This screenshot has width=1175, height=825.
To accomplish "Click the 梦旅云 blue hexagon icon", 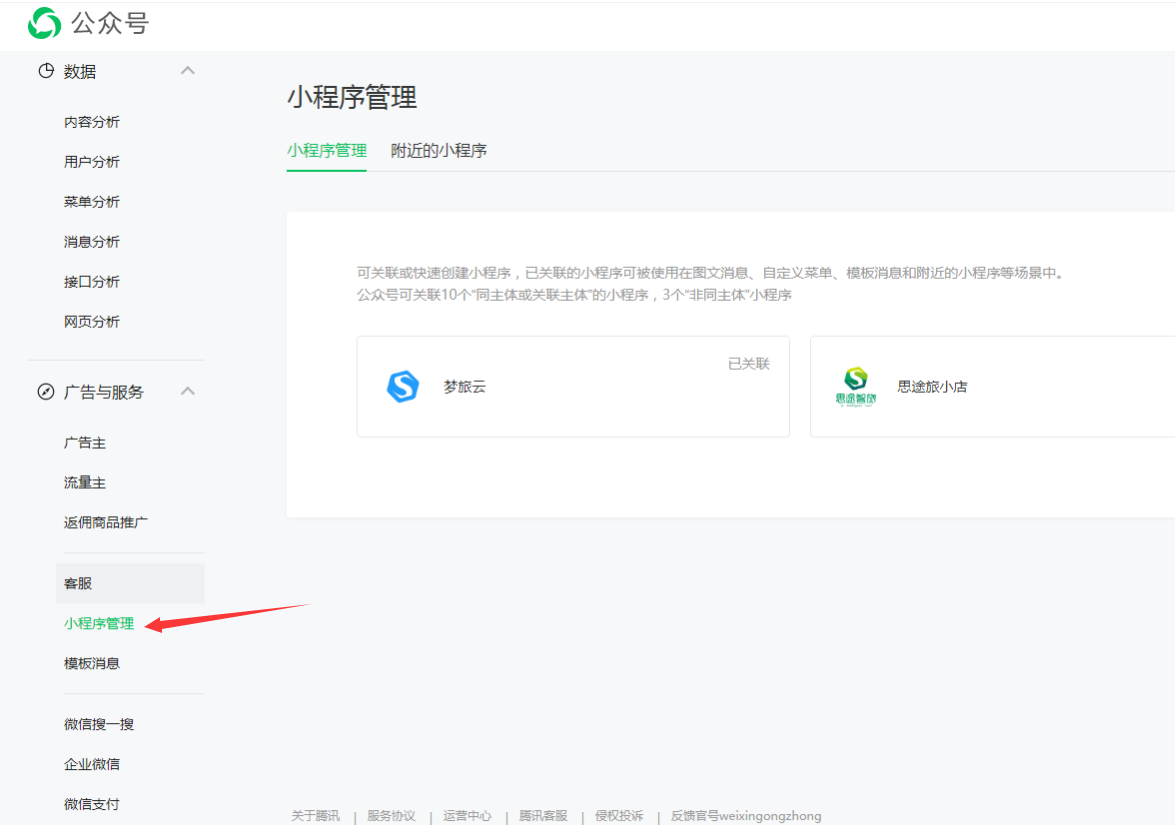I will (x=402, y=386).
